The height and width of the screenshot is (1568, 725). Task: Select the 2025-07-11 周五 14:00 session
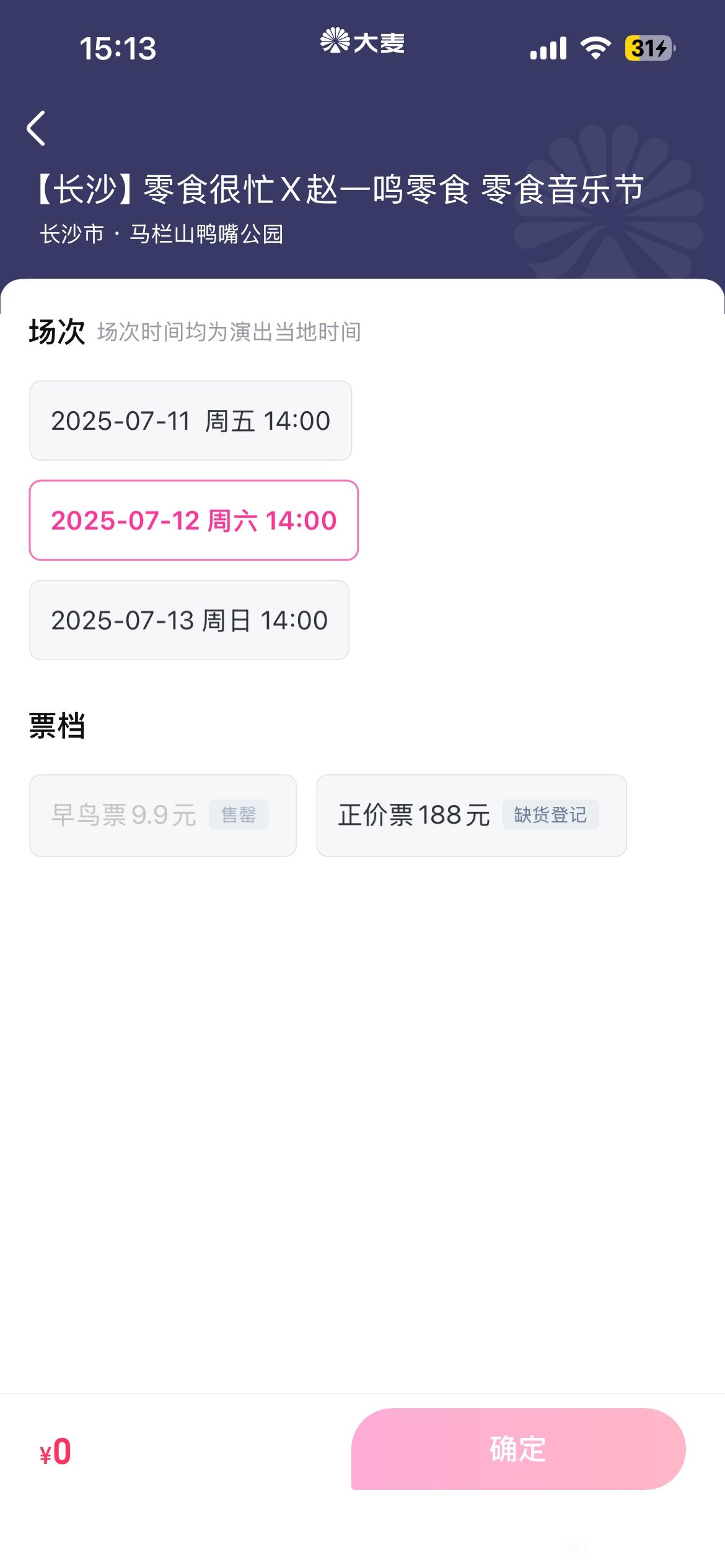pyautogui.click(x=191, y=420)
